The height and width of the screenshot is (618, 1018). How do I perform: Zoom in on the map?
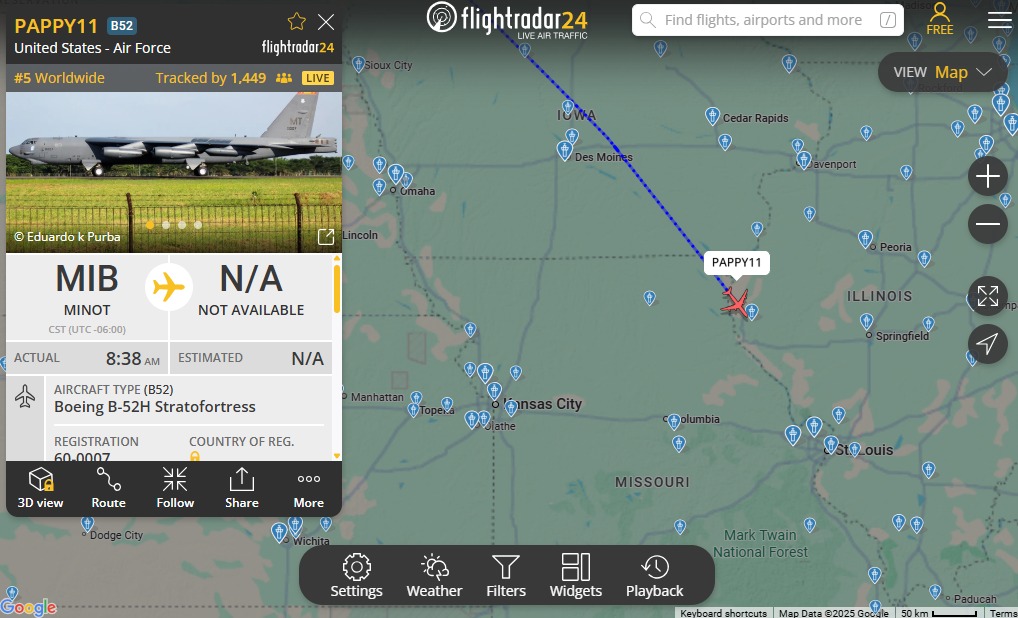pyautogui.click(x=987, y=176)
